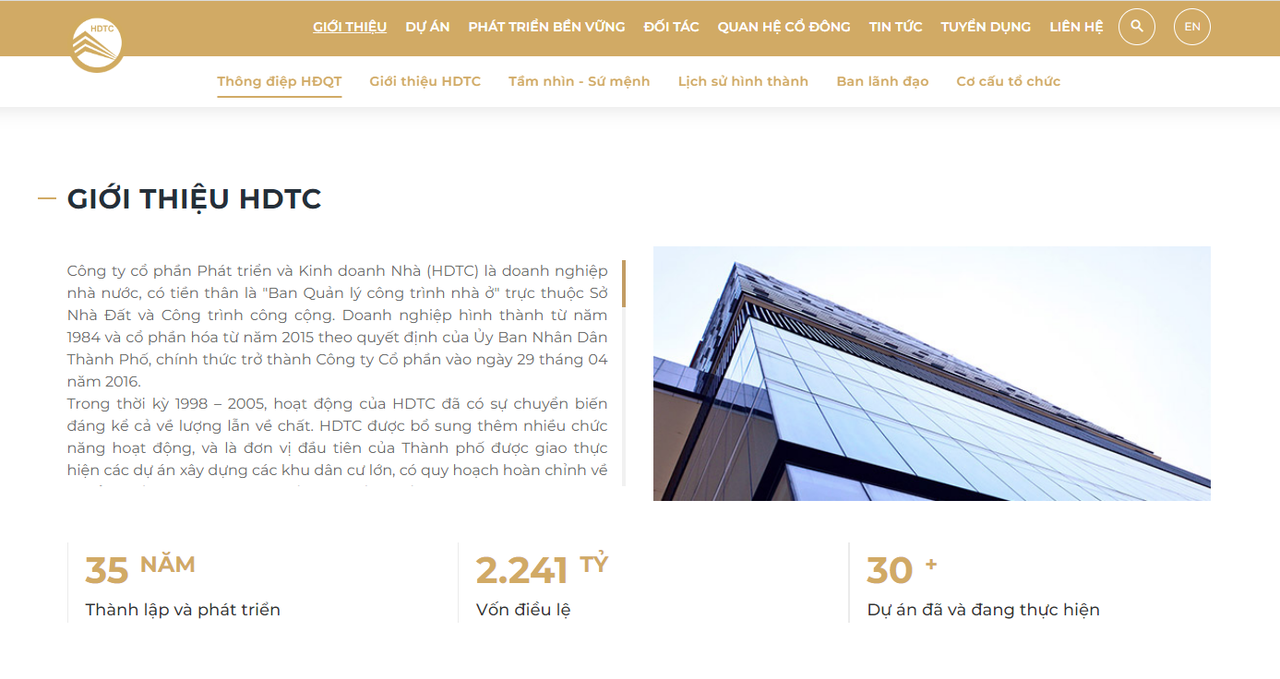
Task: Switch to the Thông điệp HĐQT tab
Action: click(x=279, y=81)
